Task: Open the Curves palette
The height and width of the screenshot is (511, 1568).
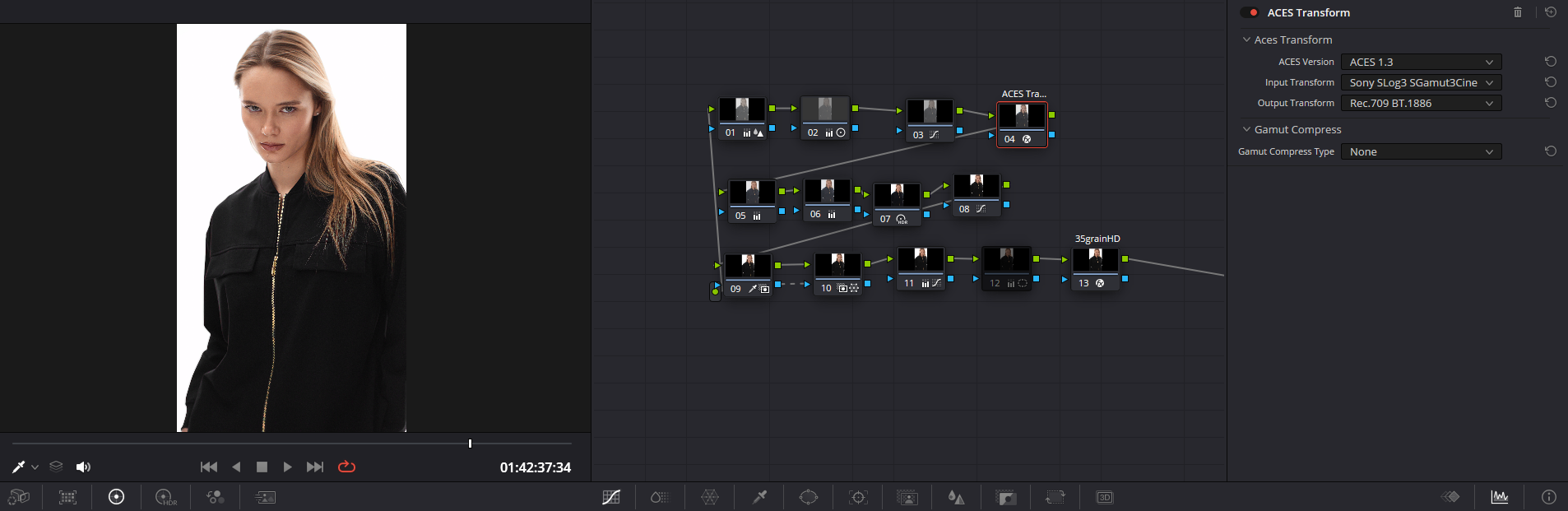Action: click(611, 497)
